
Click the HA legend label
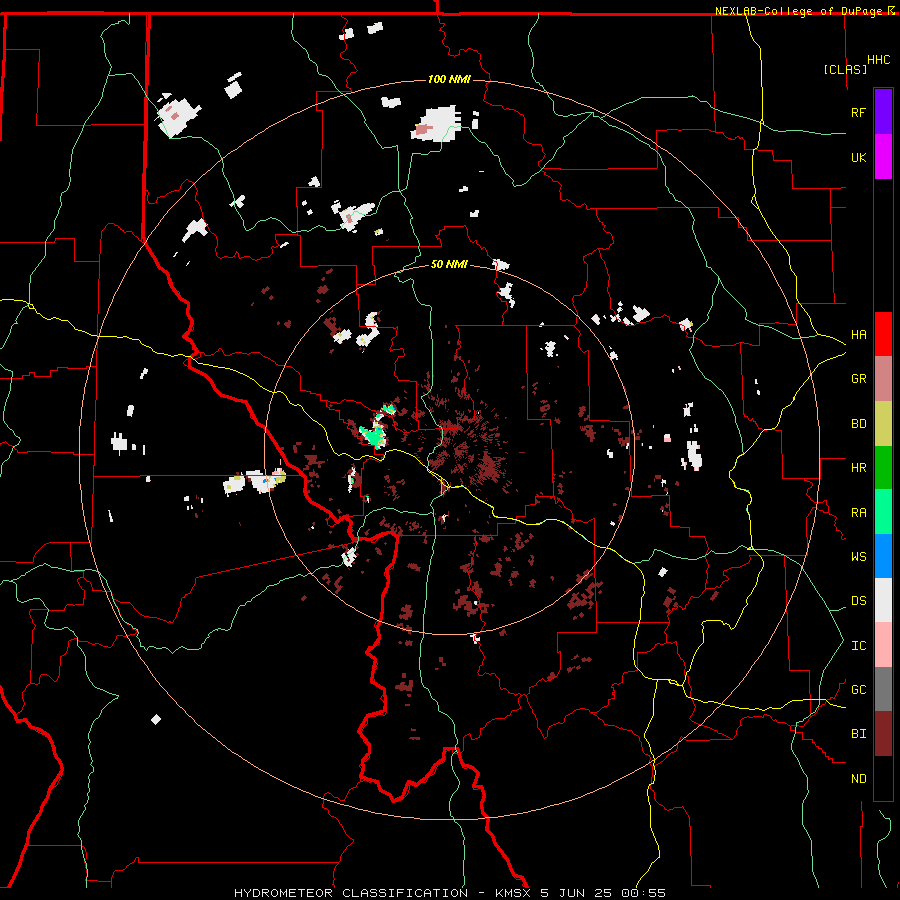859,335
